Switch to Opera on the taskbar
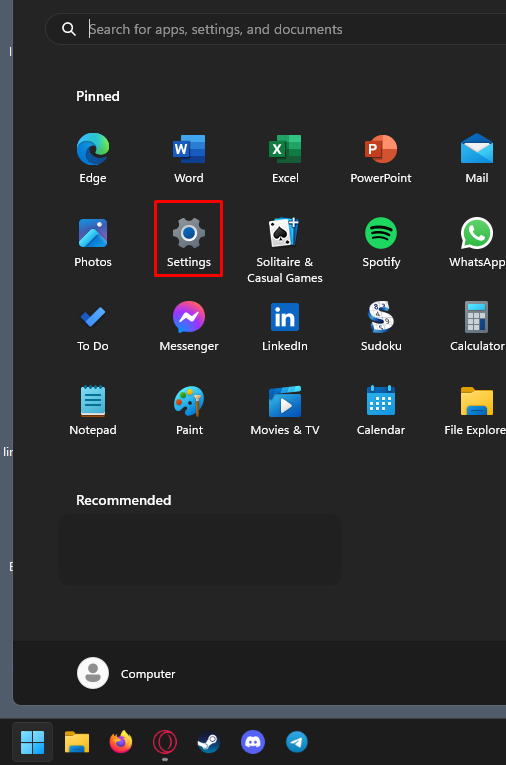Viewport: 506px width, 765px height. click(x=165, y=742)
